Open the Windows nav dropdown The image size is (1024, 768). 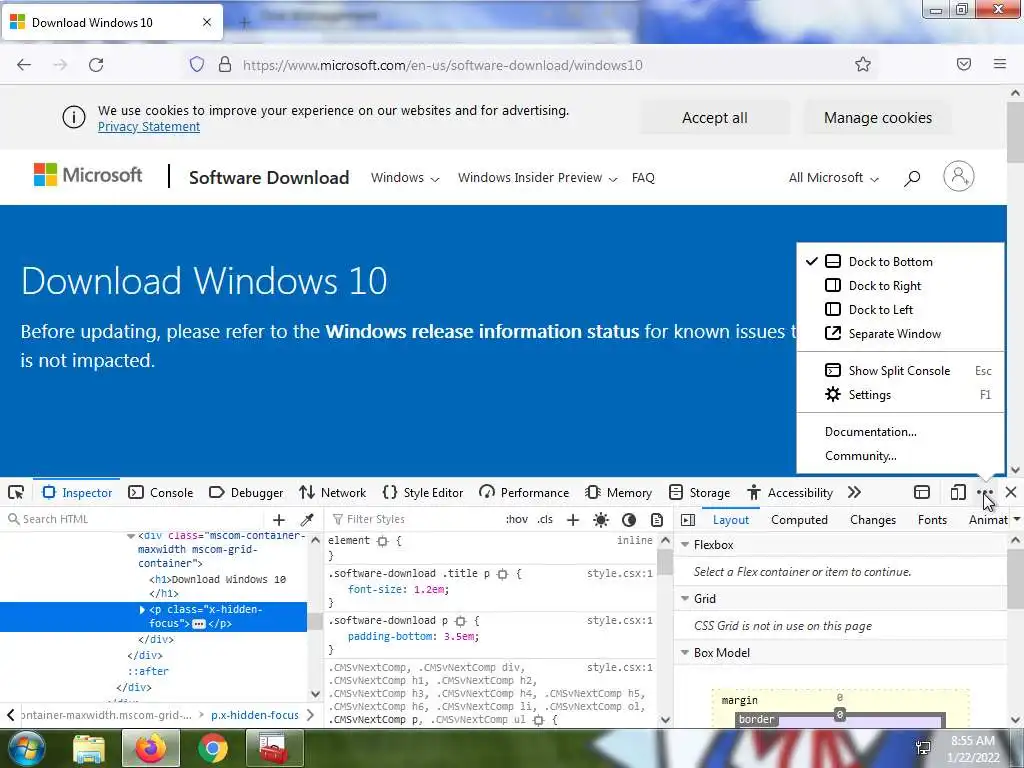click(405, 178)
